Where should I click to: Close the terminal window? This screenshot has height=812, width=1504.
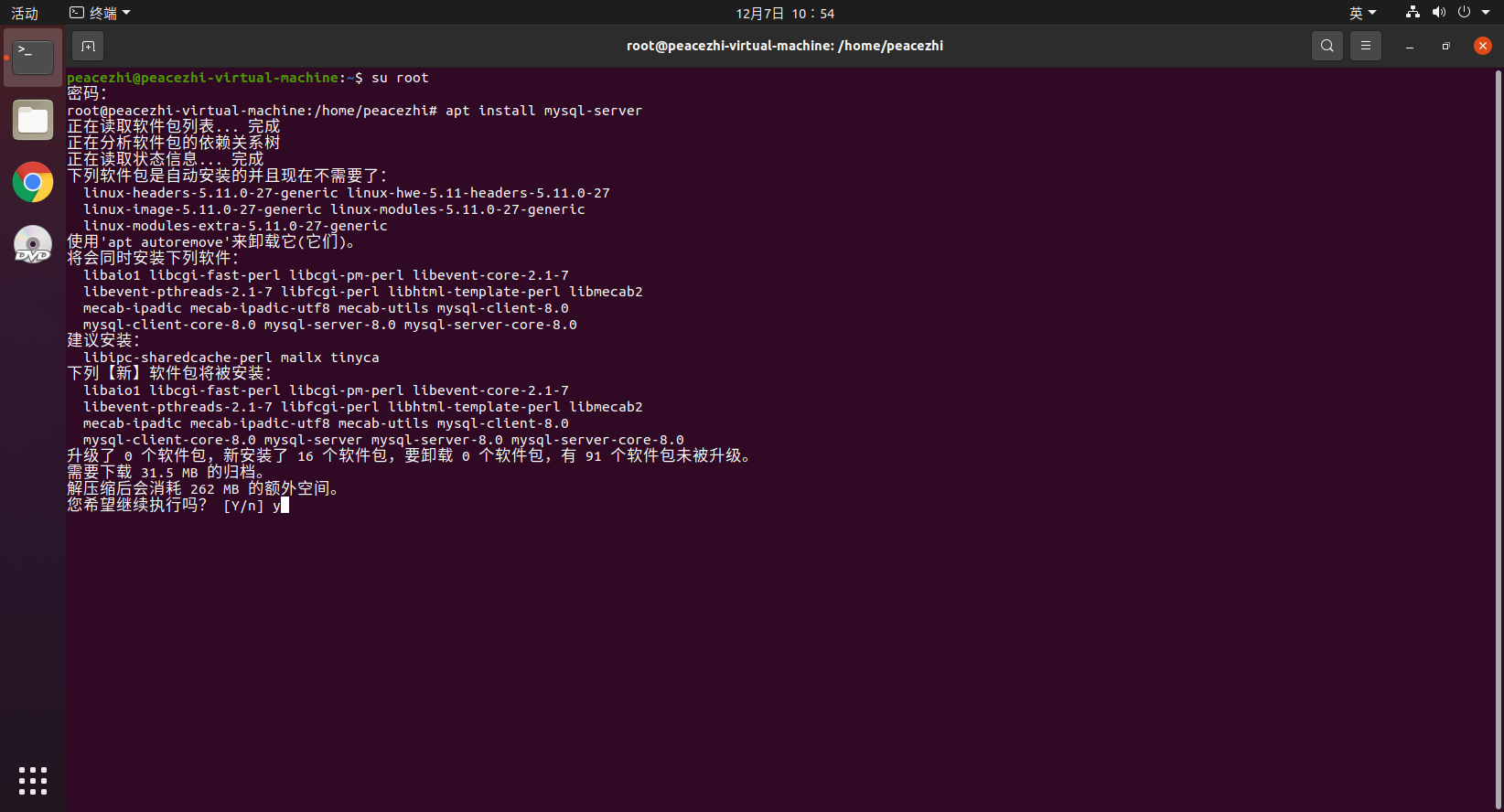[1483, 46]
